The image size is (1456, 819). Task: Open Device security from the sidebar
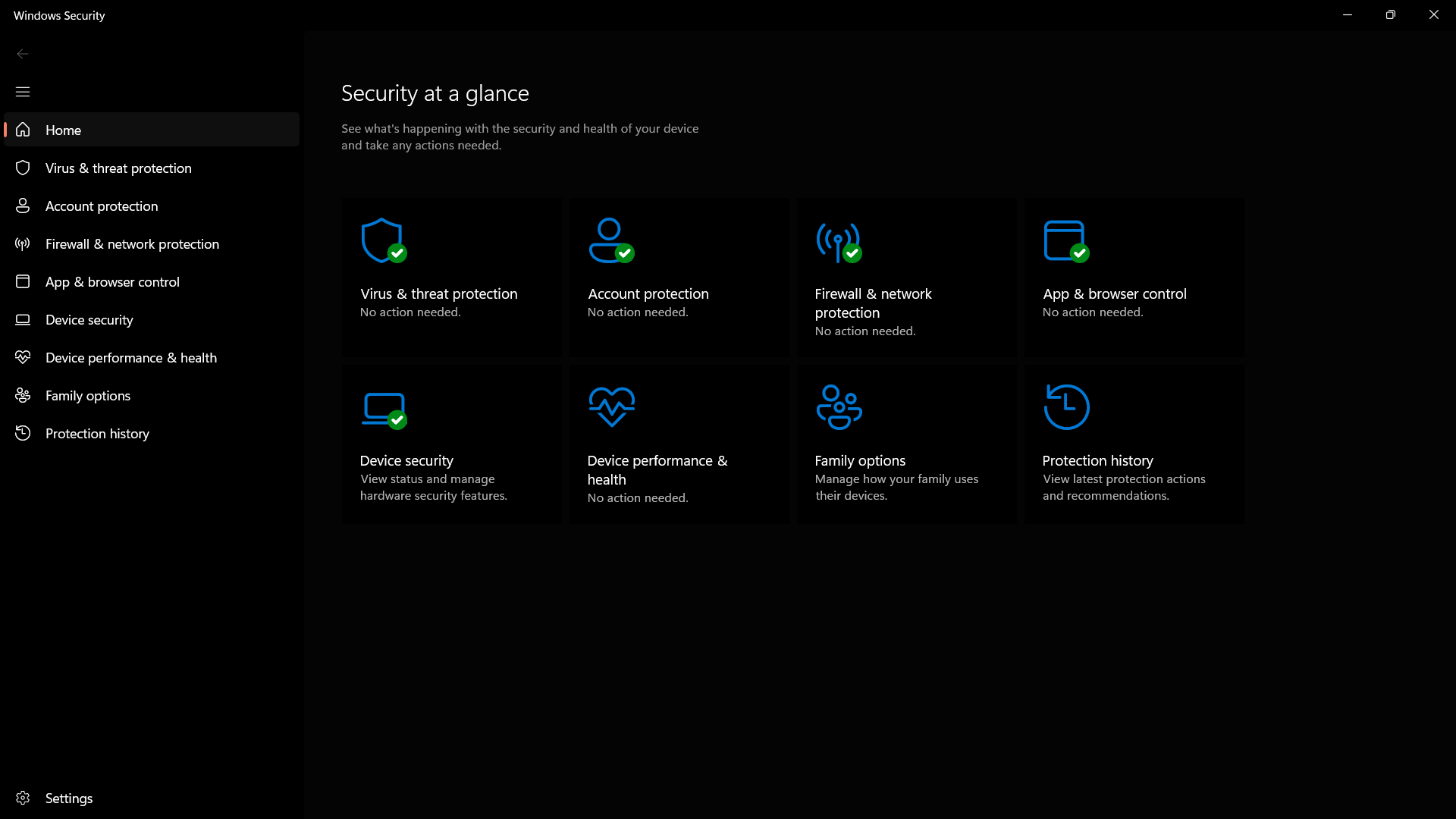[89, 319]
